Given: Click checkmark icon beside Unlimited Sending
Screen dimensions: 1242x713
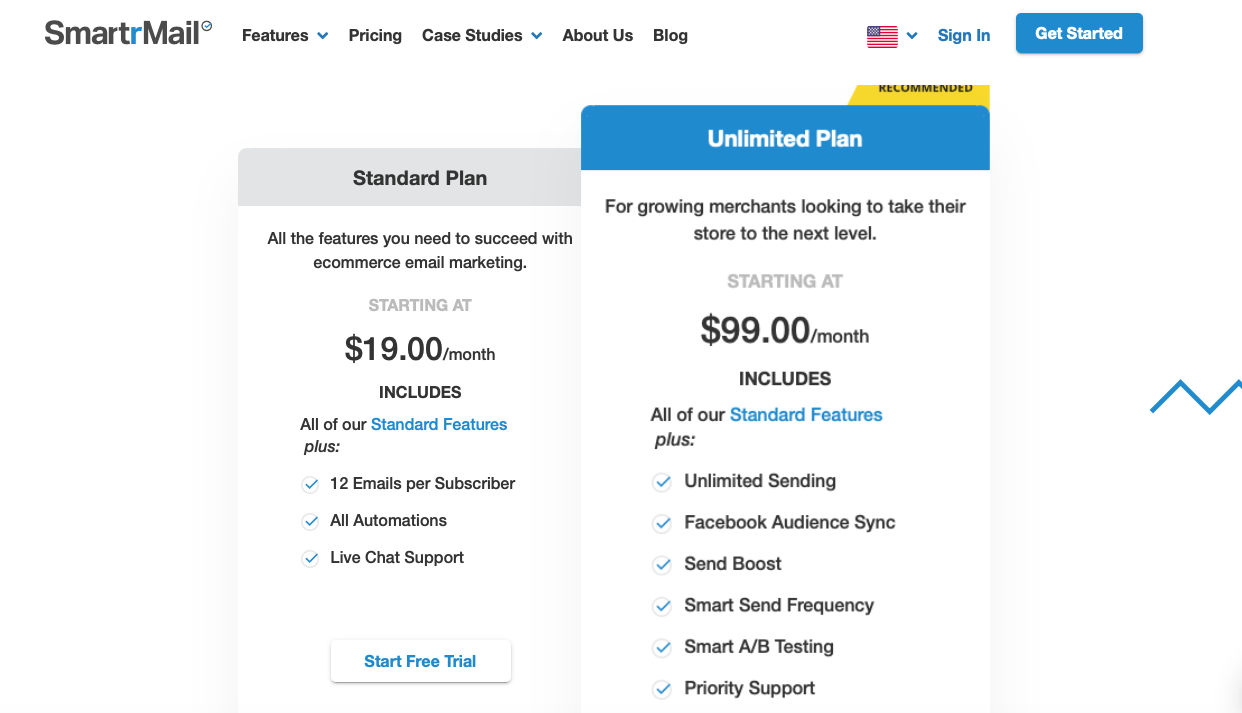Looking at the screenshot, I should pyautogui.click(x=662, y=482).
